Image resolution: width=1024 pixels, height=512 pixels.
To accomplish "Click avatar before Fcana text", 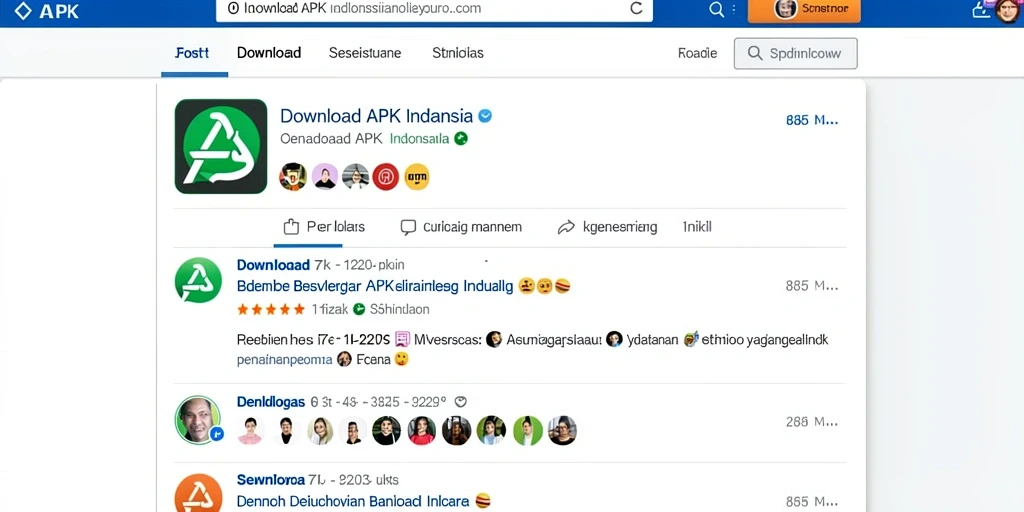I will (344, 359).
